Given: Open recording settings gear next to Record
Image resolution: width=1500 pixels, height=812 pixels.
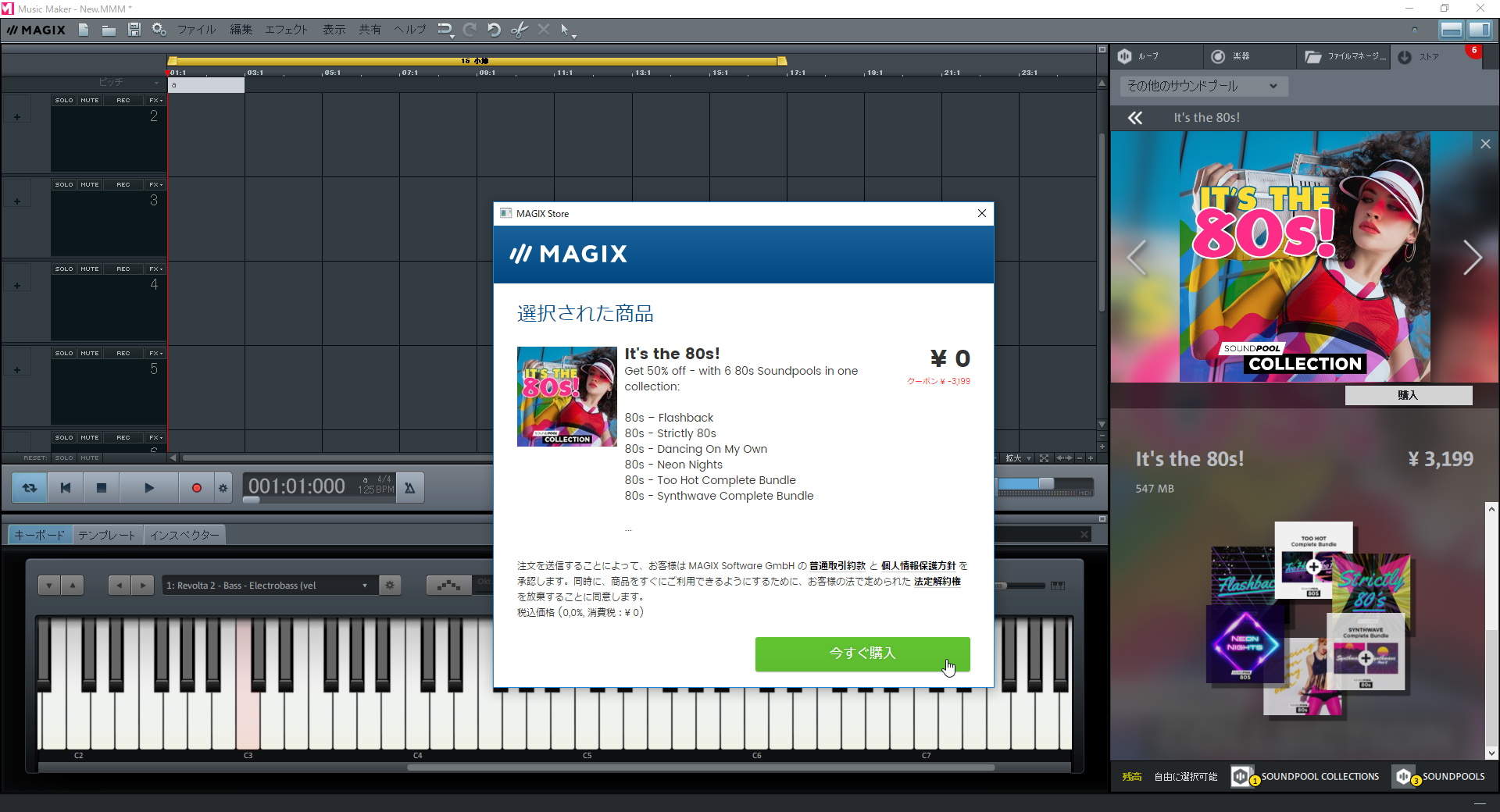Looking at the screenshot, I should pyautogui.click(x=223, y=488).
